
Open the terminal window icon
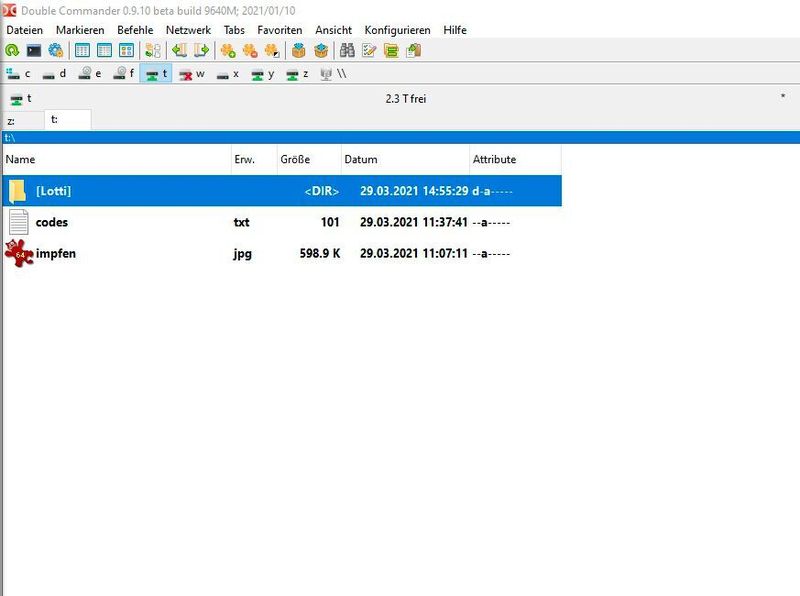point(34,51)
